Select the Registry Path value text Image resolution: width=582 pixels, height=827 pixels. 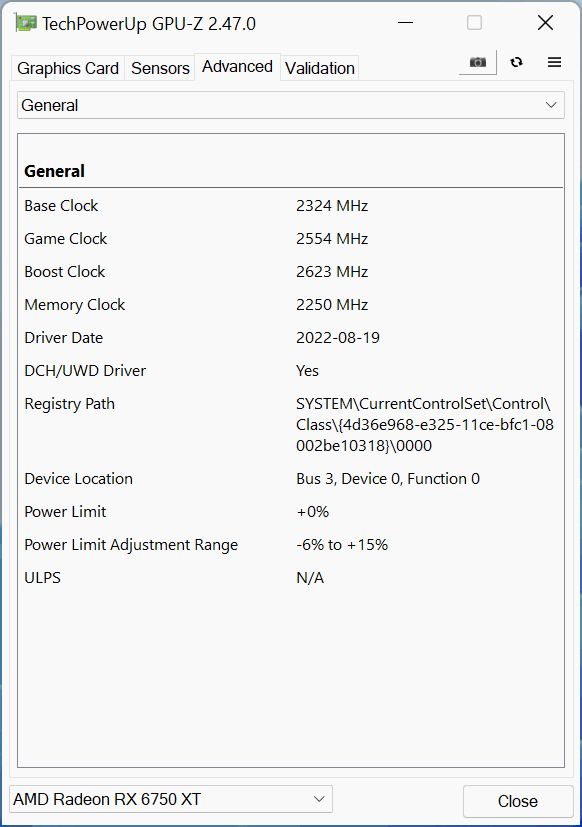(425, 425)
